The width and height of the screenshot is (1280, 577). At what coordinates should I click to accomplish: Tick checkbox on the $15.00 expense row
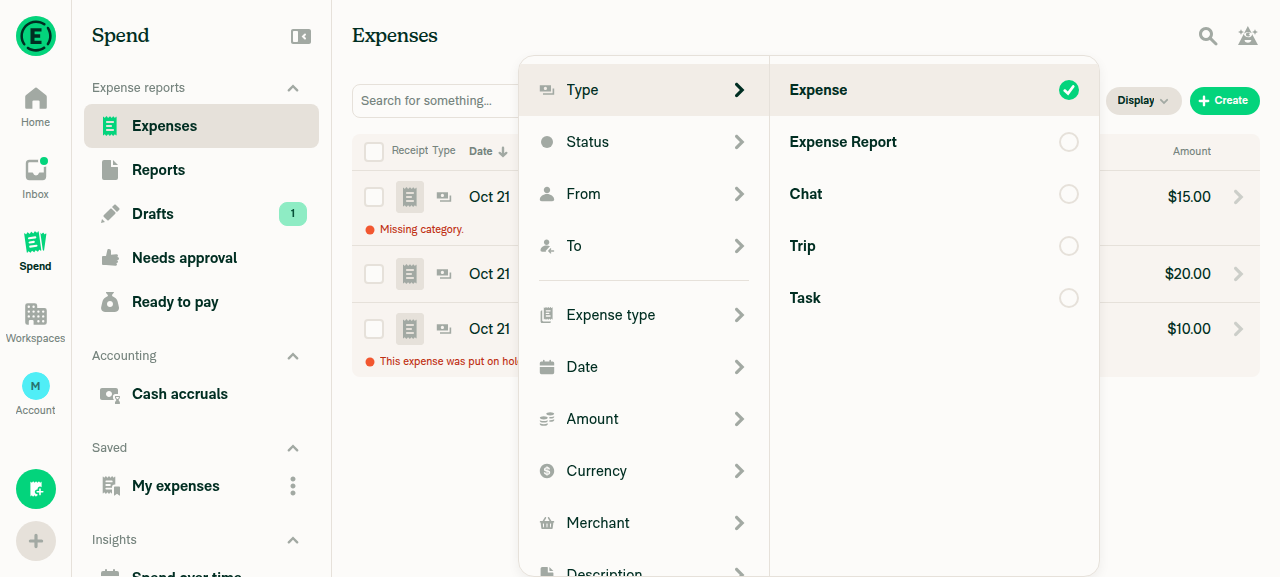374,197
